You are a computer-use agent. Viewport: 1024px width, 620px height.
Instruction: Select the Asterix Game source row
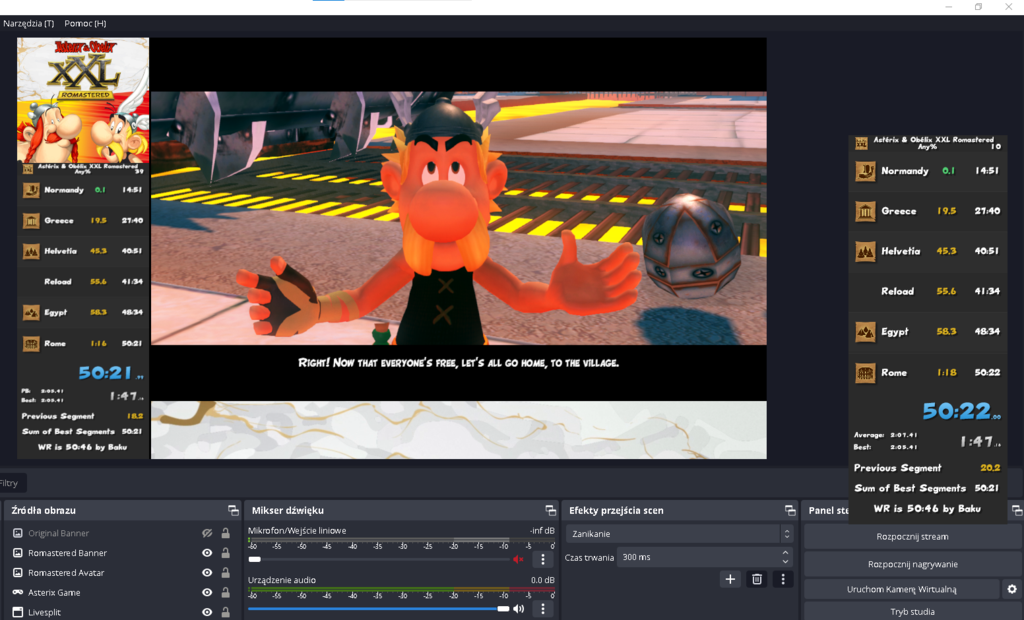point(122,593)
